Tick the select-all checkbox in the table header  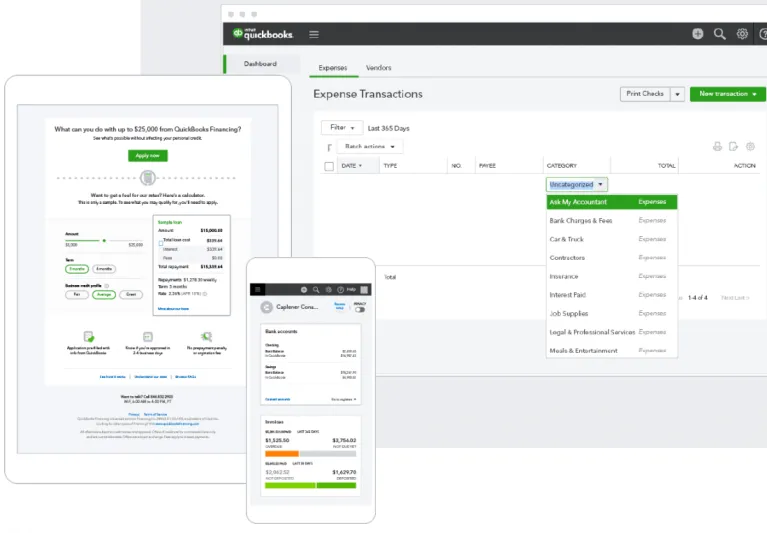(329, 166)
